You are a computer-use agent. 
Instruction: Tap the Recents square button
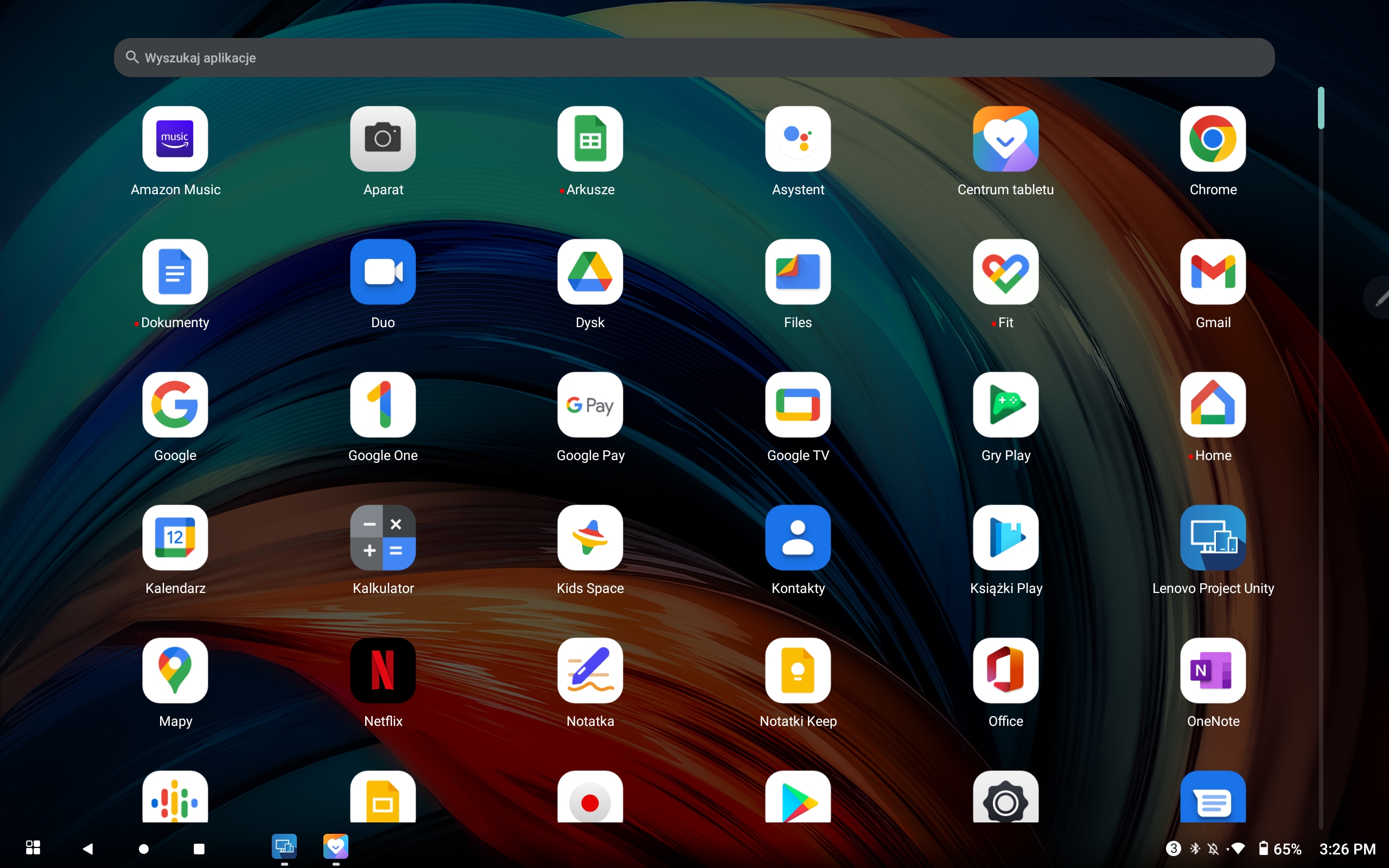coord(199,848)
